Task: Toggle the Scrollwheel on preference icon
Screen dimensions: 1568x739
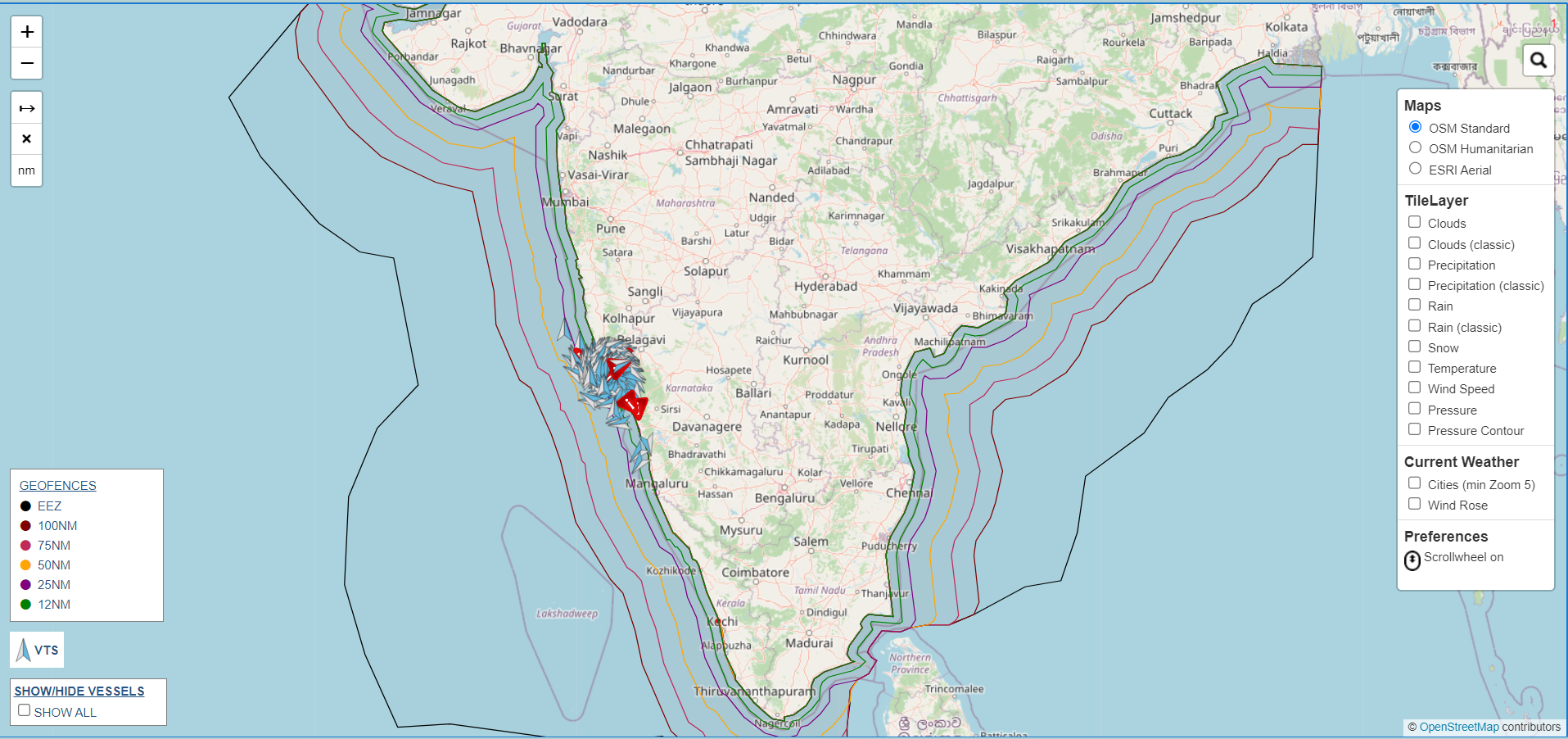Action: click(x=1412, y=560)
